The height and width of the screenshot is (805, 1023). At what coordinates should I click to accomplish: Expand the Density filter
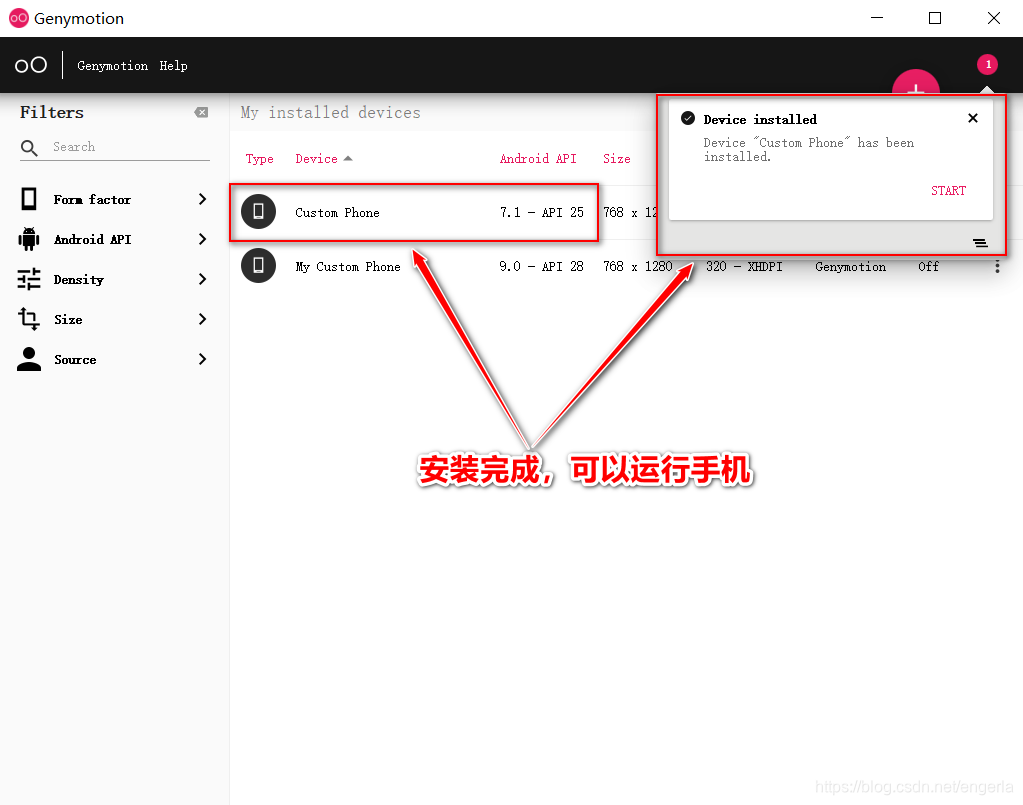(202, 279)
